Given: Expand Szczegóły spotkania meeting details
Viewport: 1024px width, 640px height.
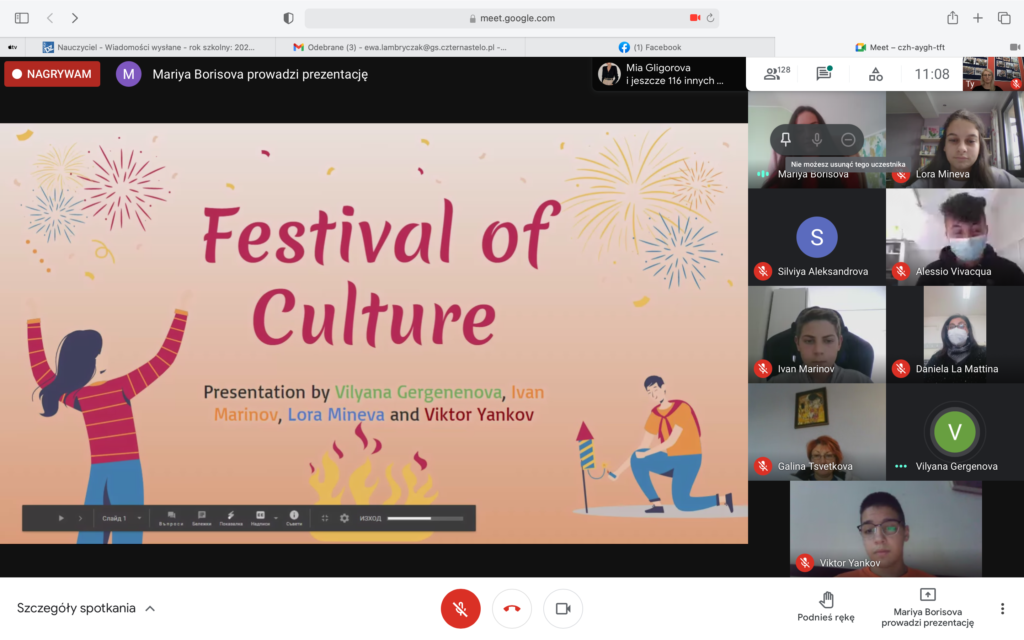Looking at the screenshot, I should pos(86,608).
